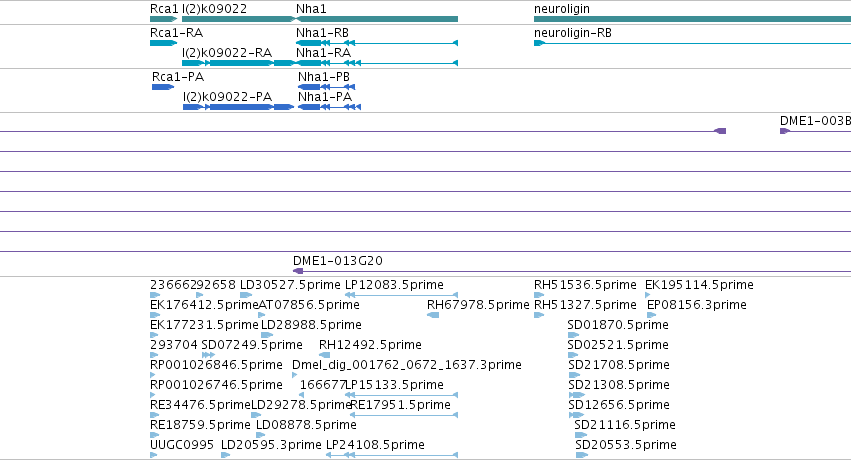Select the SD01870.5prime EST arrow
Image resolution: width=851 pixels, height=460 pixels.
pos(573,335)
